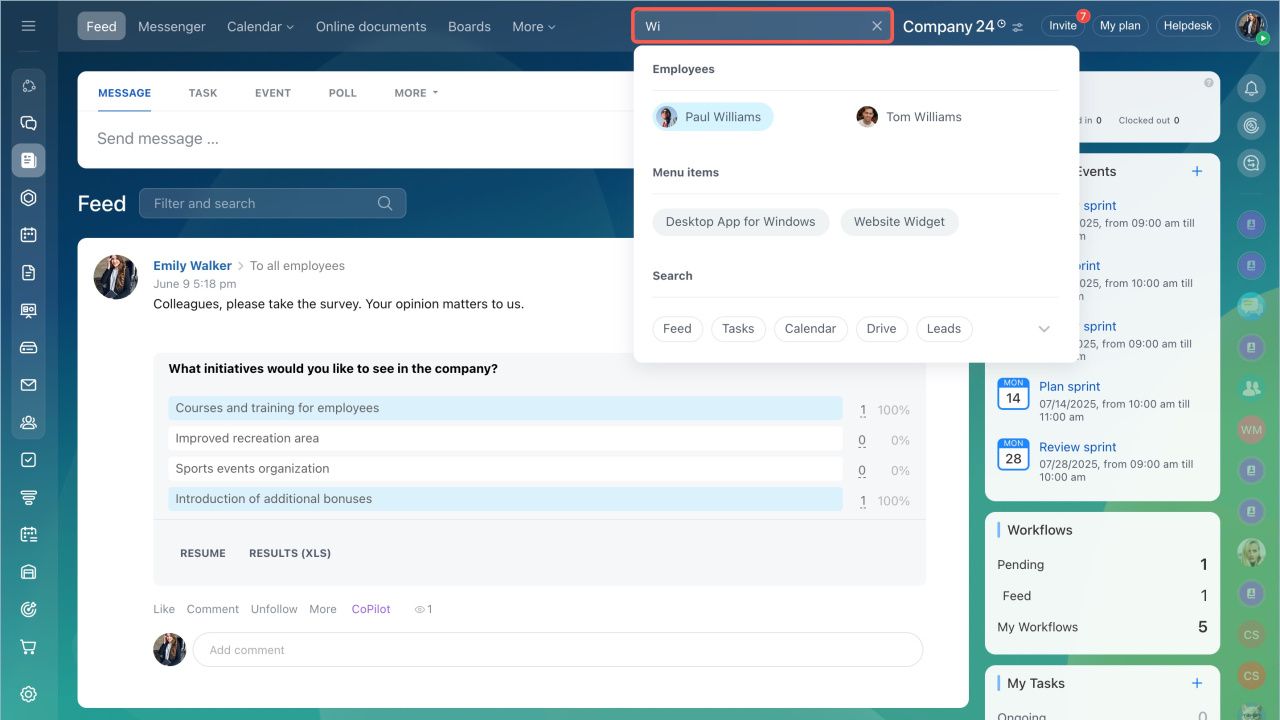Open the Marketing target icon in left sidebar

click(x=28, y=609)
